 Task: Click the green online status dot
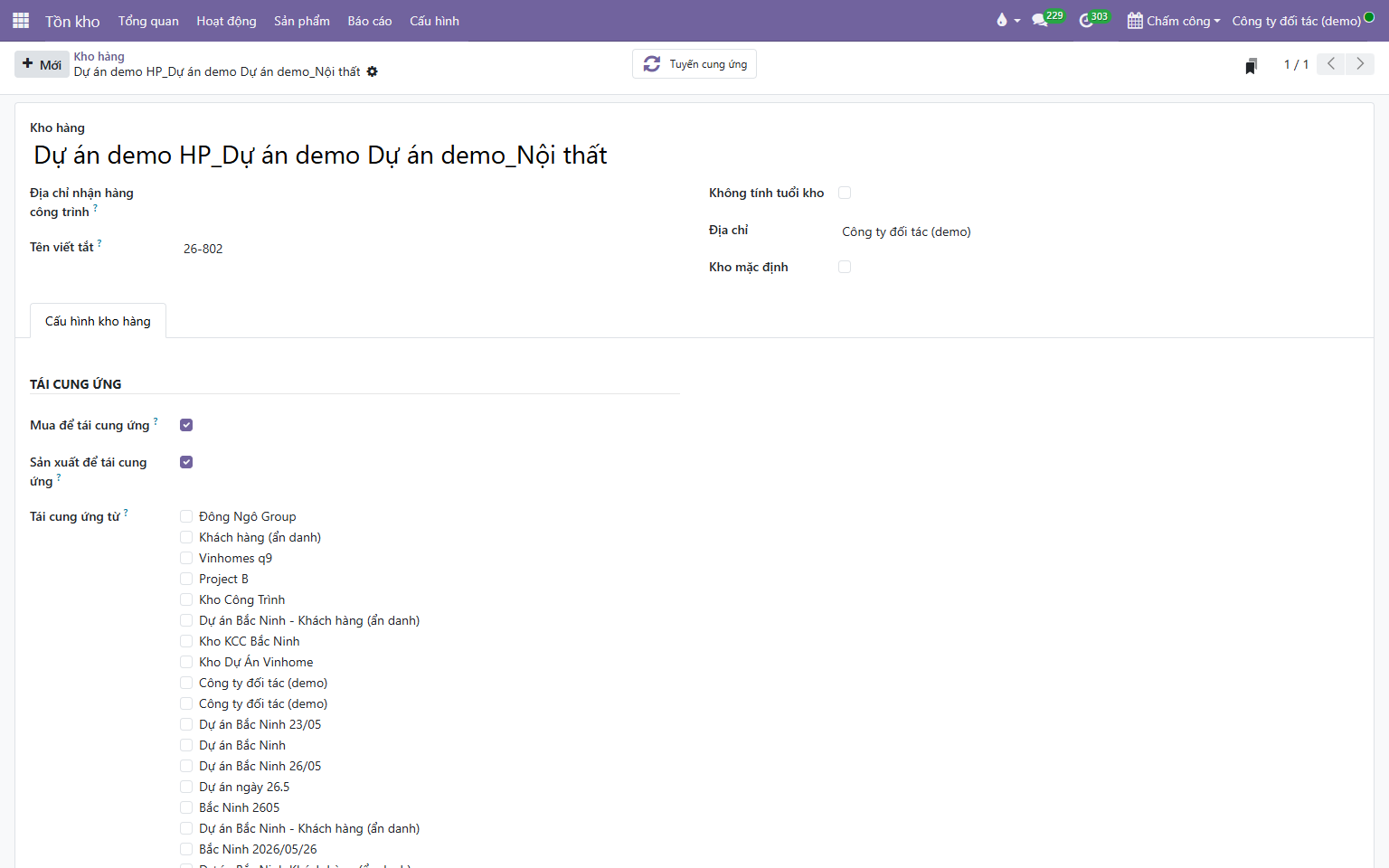click(x=1369, y=16)
